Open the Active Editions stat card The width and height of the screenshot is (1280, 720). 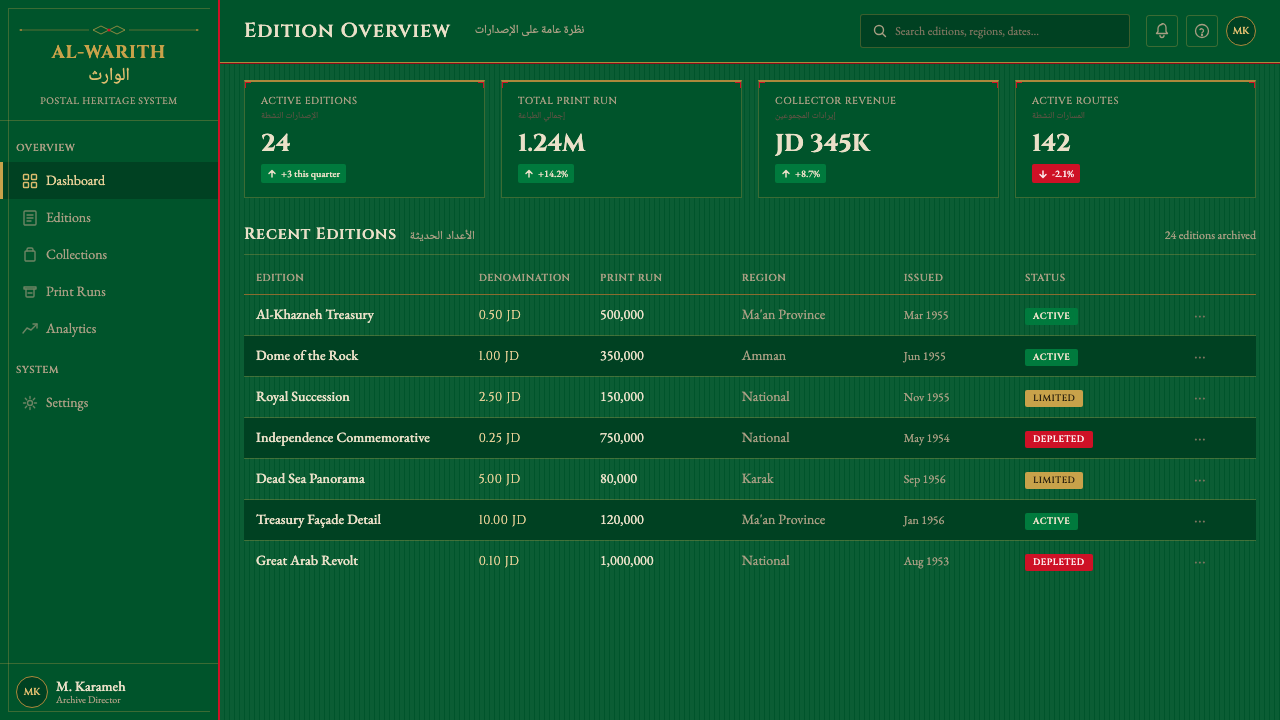pyautogui.click(x=364, y=139)
